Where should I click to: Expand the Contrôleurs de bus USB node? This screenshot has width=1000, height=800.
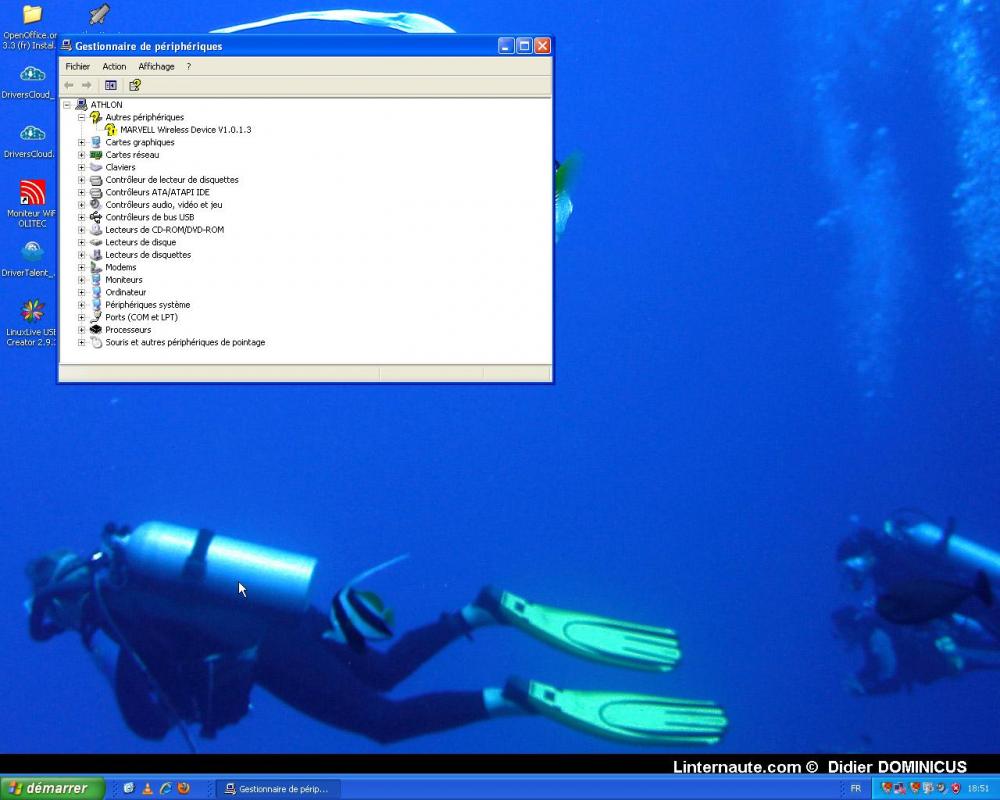pyautogui.click(x=82, y=217)
